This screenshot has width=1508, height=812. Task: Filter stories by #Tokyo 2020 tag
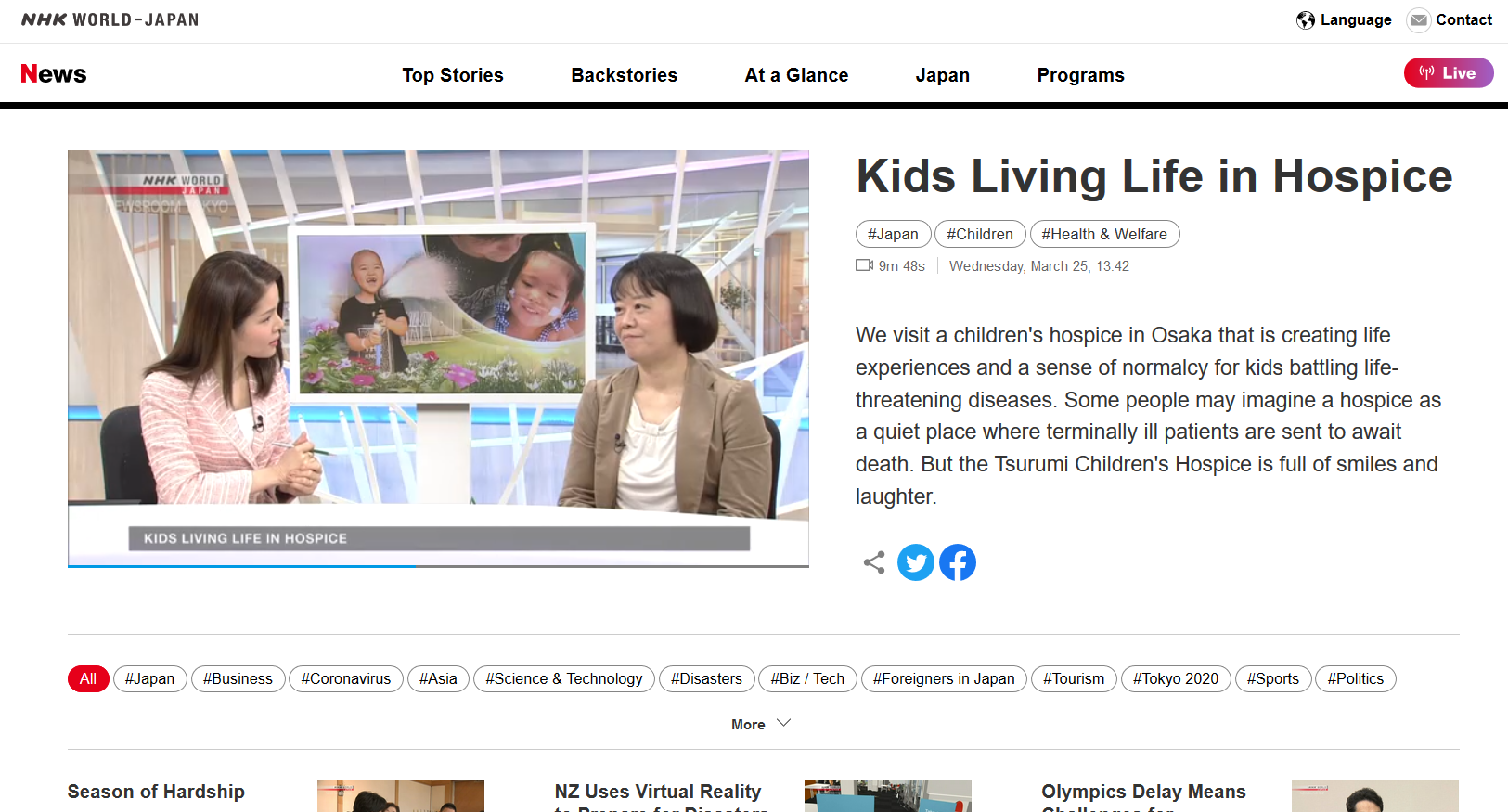pos(1176,679)
